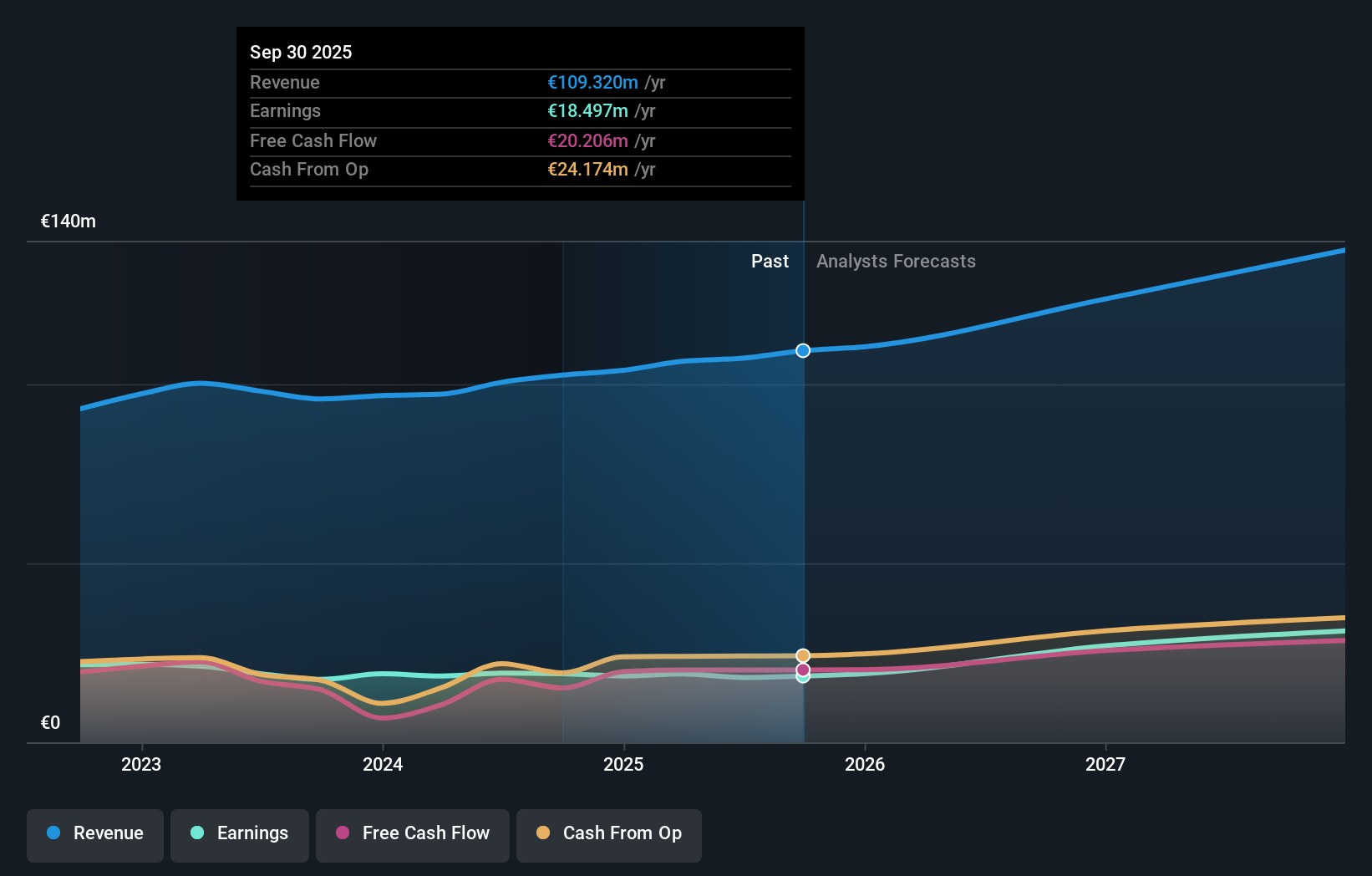Click the pink Free Cash Flow chart marker
The image size is (1372, 876).
tap(803, 670)
